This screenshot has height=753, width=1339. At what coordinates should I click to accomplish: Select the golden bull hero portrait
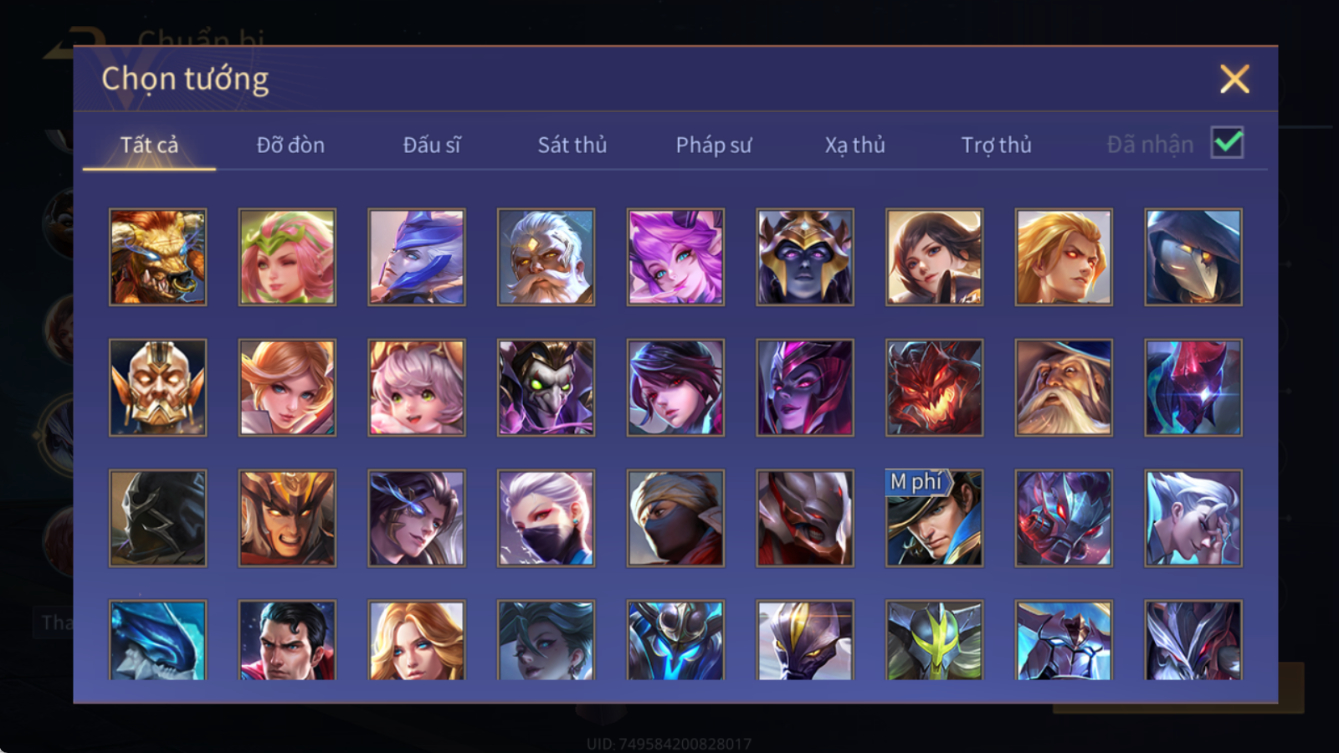click(158, 257)
